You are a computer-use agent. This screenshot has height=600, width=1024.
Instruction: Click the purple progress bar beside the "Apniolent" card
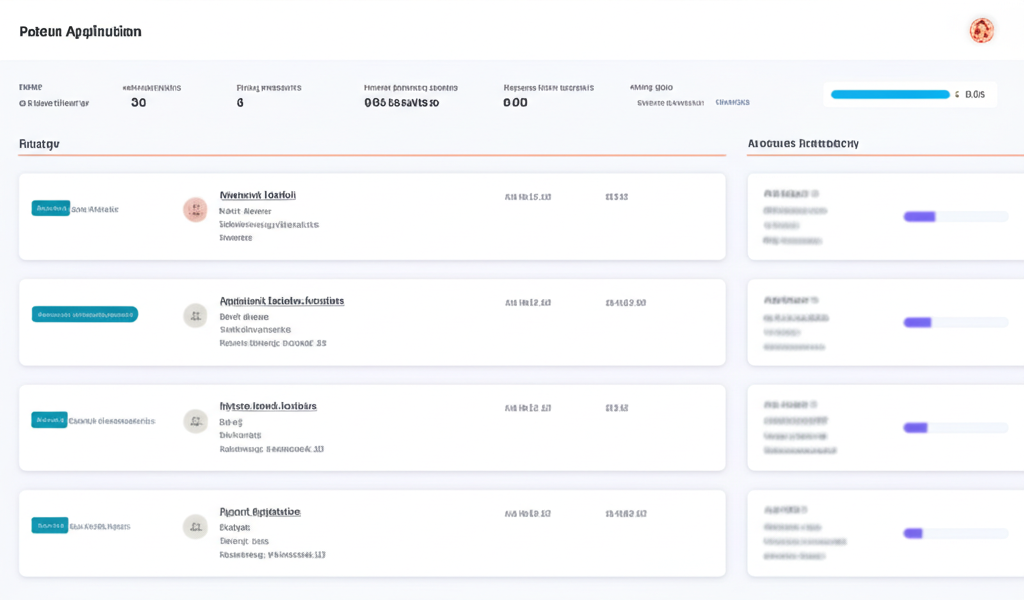tap(956, 322)
